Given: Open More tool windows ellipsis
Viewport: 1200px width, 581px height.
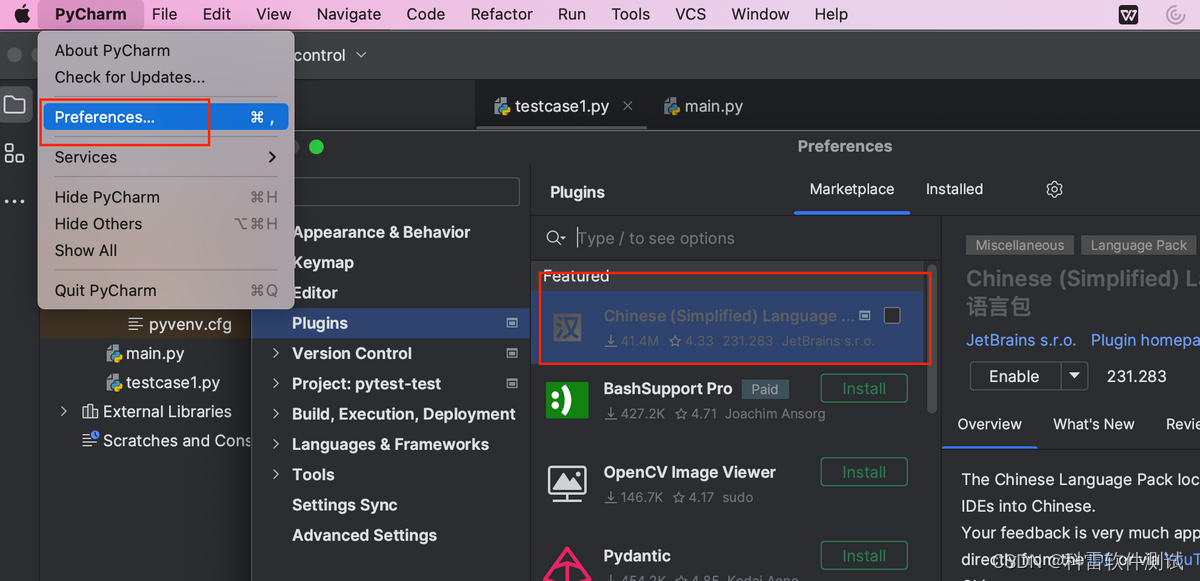Looking at the screenshot, I should pos(14,201).
